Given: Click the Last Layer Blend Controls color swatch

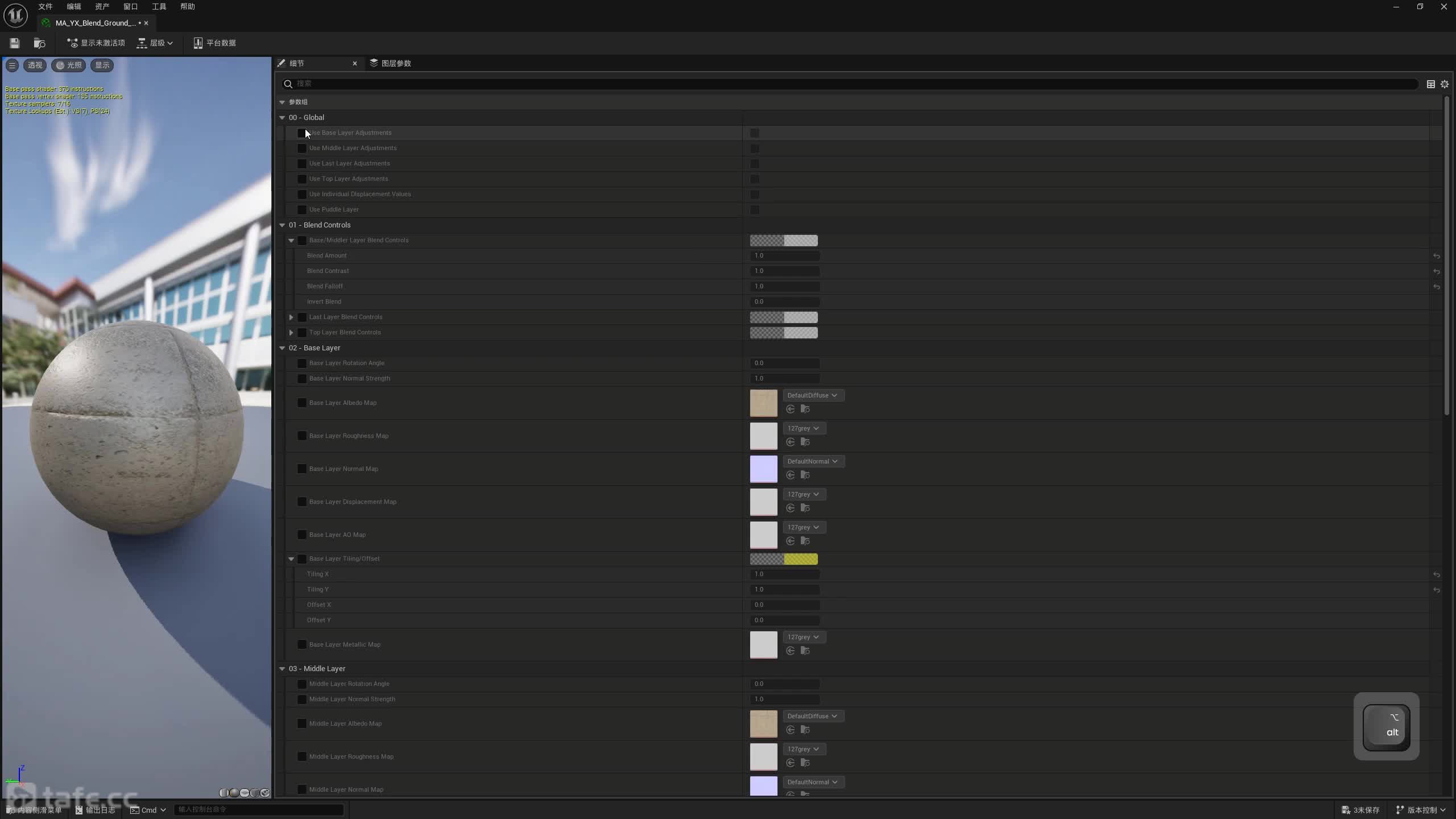Looking at the screenshot, I should coord(784,318).
